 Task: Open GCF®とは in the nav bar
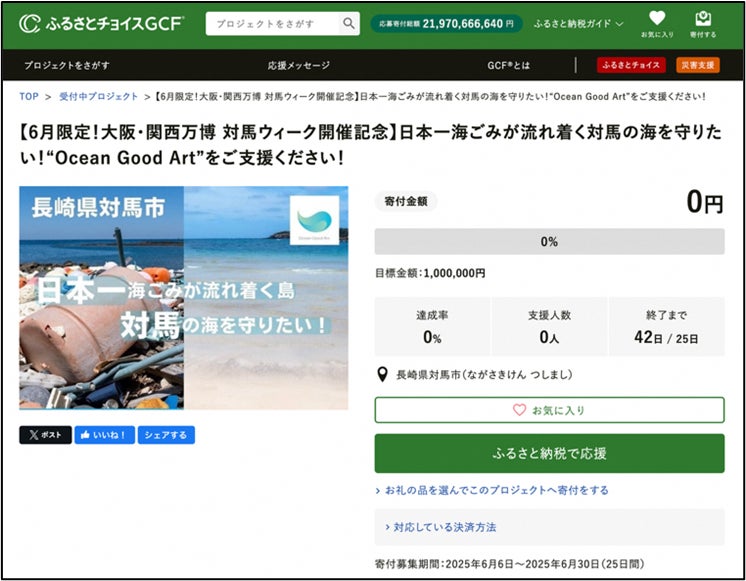click(508, 65)
